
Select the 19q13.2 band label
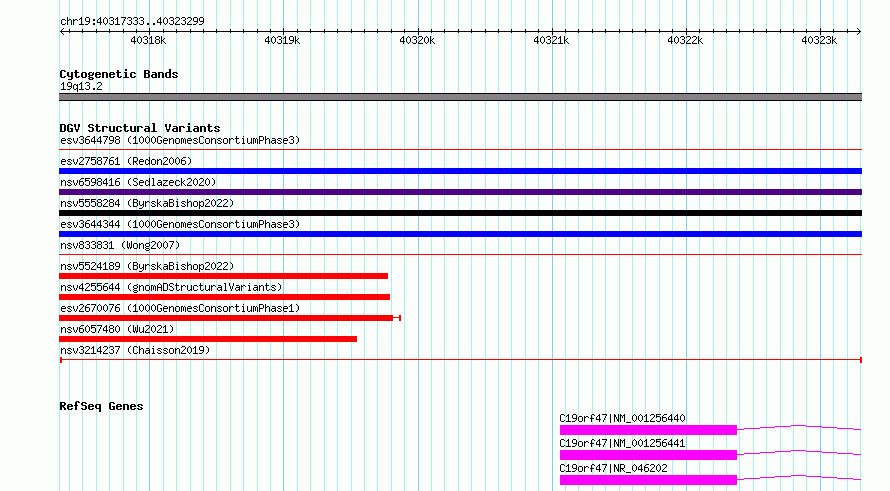81,86
